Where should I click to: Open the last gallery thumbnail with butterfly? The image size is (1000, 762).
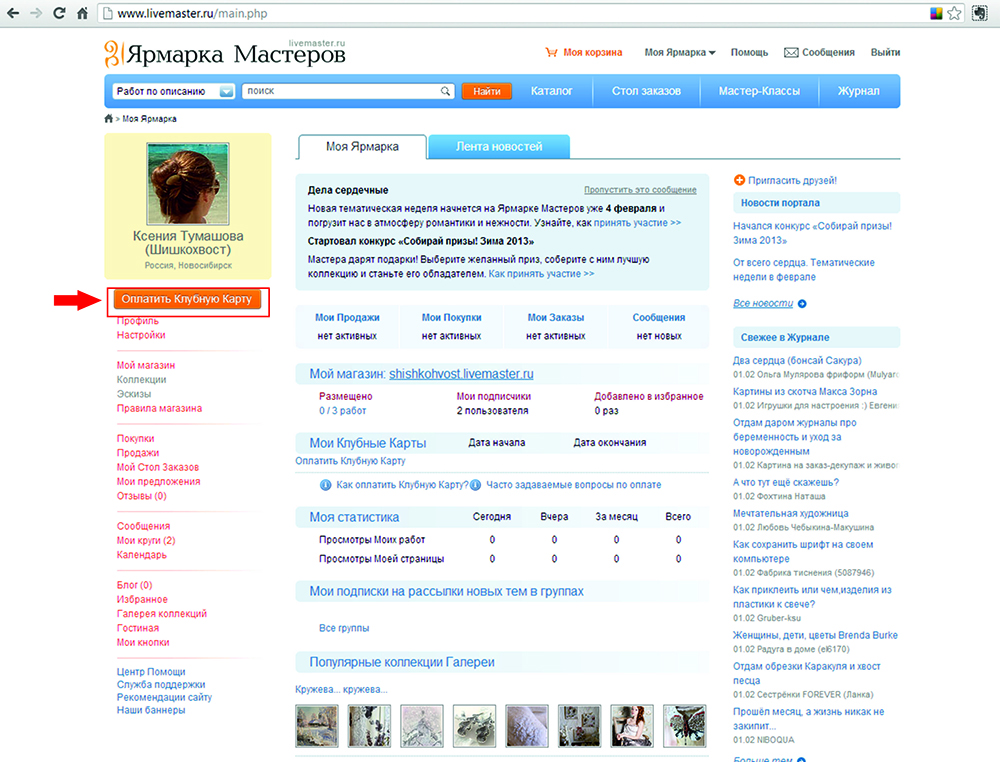684,726
